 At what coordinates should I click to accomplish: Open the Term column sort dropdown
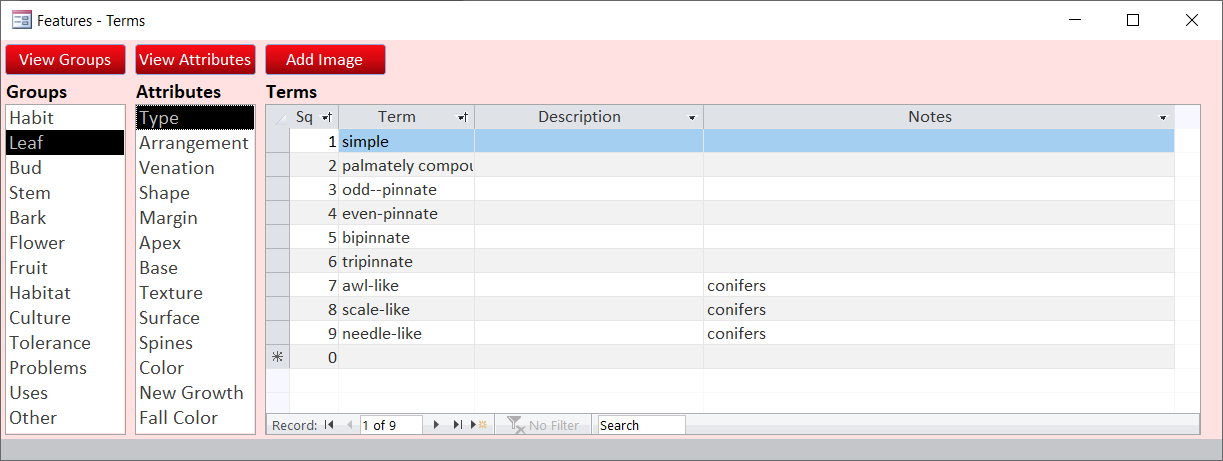(x=463, y=118)
